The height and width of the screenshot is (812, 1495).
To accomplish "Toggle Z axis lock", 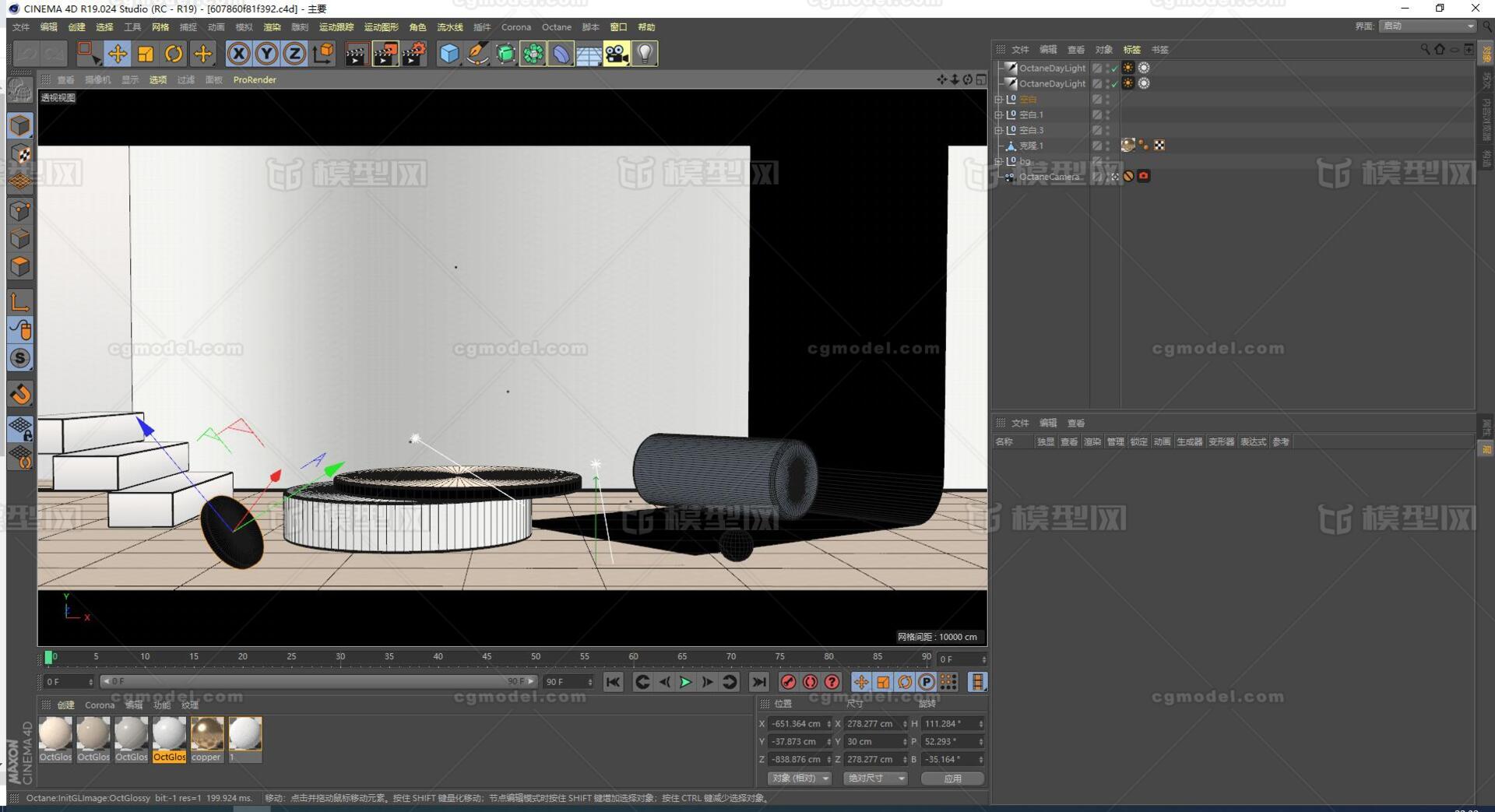I will [x=294, y=54].
